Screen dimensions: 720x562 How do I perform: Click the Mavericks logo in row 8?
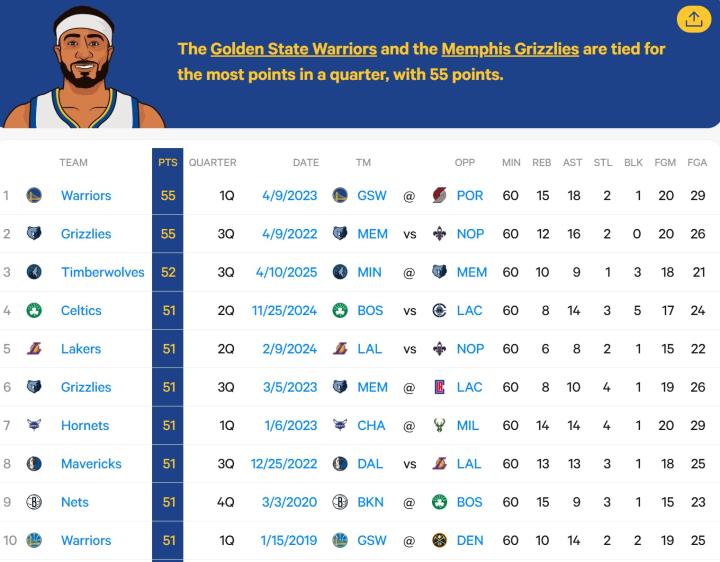point(34,464)
